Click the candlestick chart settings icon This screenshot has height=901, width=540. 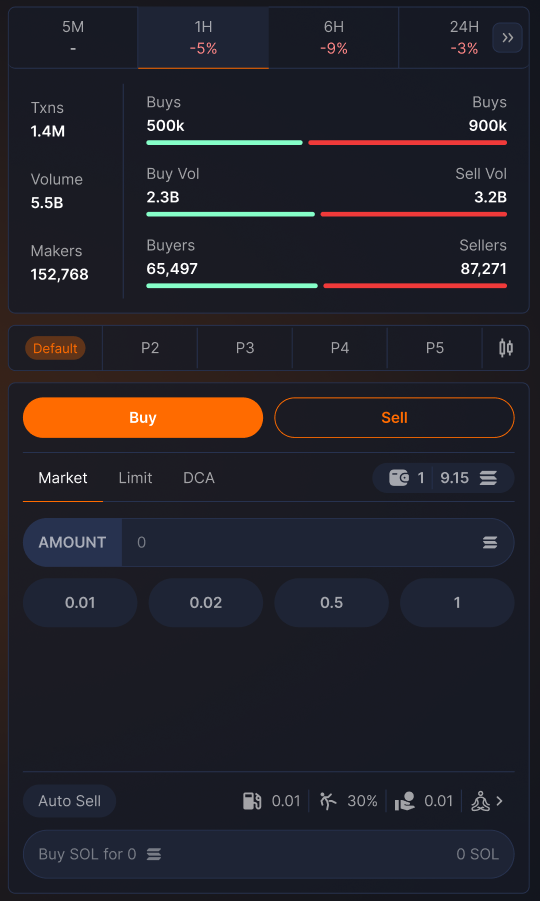click(506, 348)
